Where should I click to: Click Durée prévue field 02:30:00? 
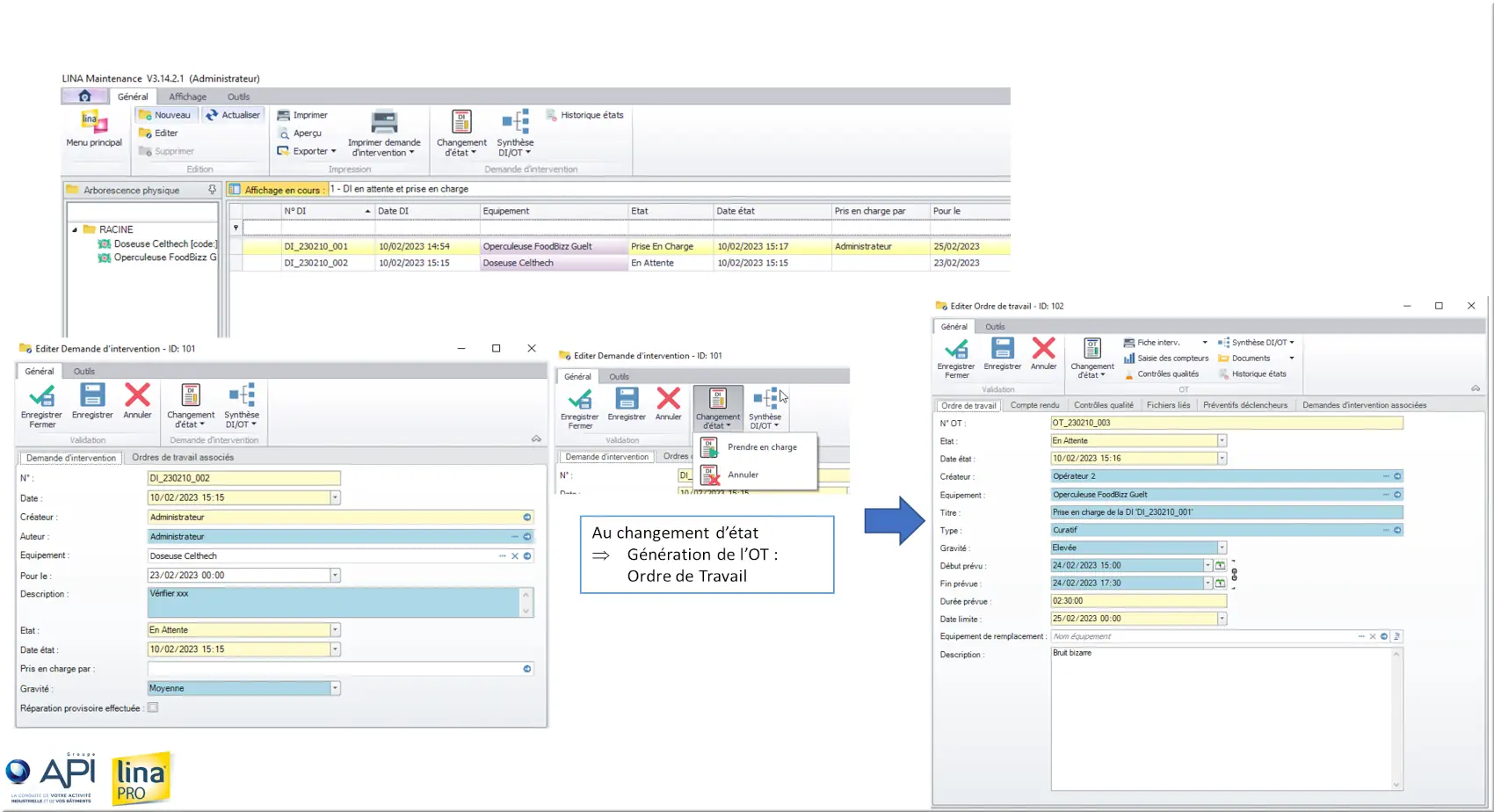[x=1138, y=602]
